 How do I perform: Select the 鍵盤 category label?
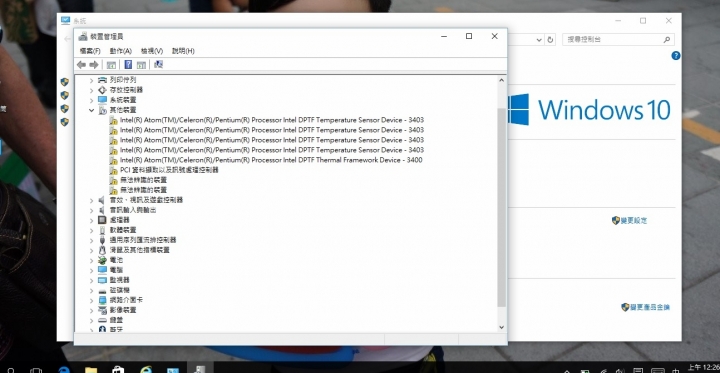coord(116,320)
